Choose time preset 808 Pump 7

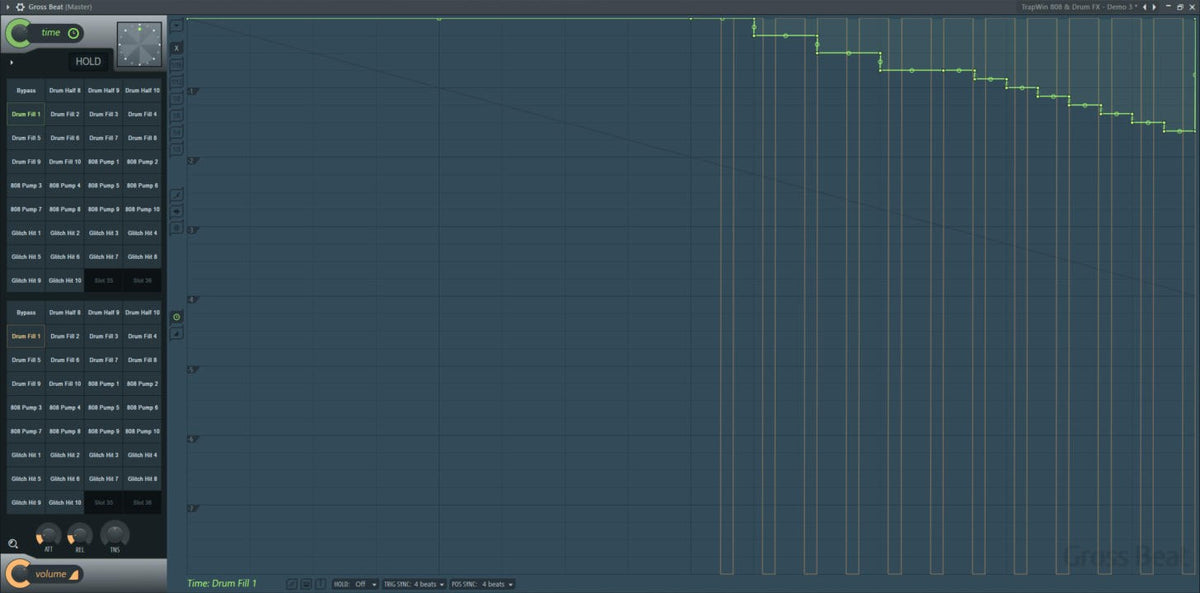coord(26,209)
